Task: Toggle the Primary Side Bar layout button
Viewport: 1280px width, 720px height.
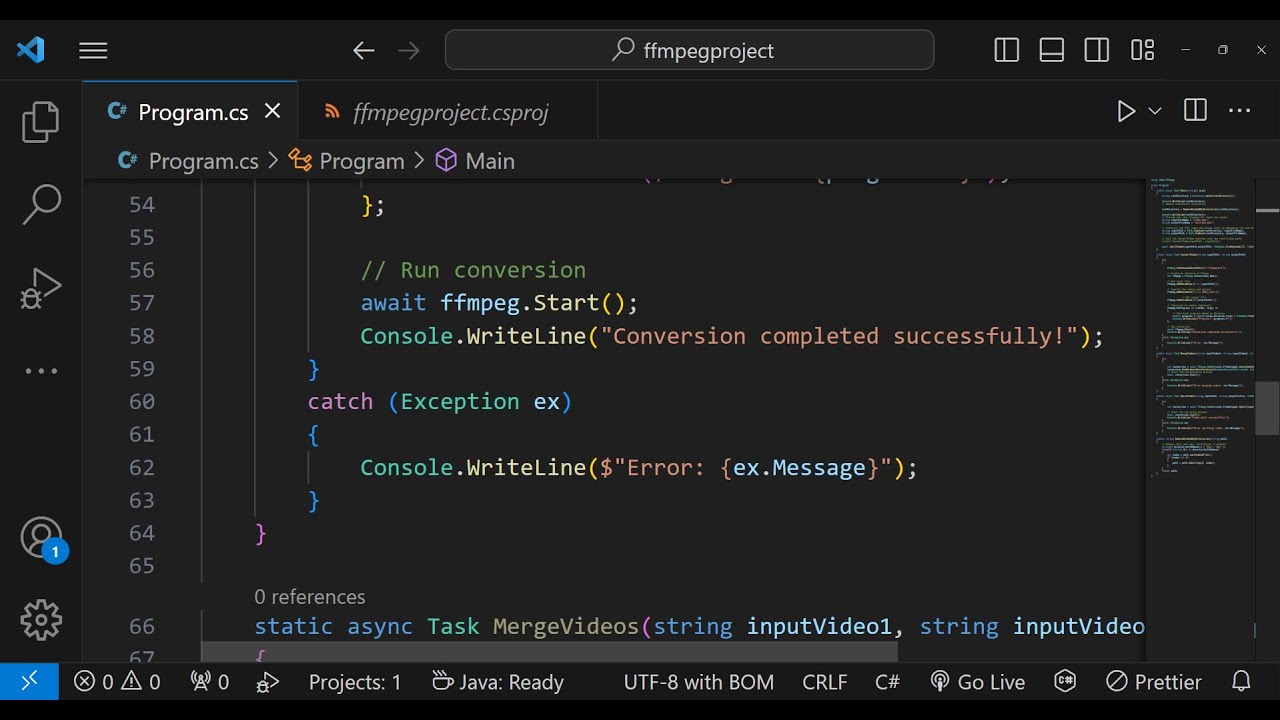Action: point(1007,50)
